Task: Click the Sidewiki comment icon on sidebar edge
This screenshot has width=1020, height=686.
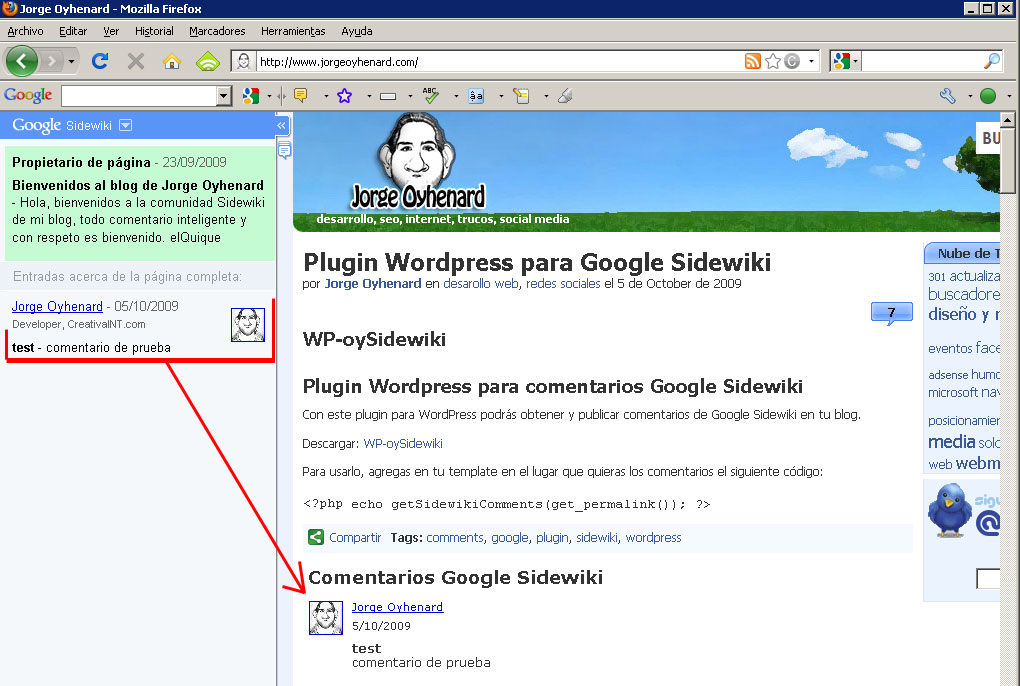Action: 284,151
